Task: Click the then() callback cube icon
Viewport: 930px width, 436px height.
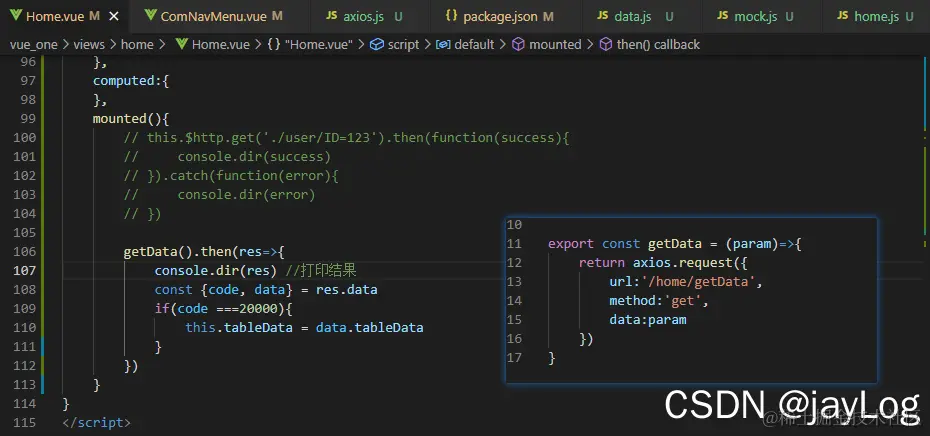Action: 606,44
